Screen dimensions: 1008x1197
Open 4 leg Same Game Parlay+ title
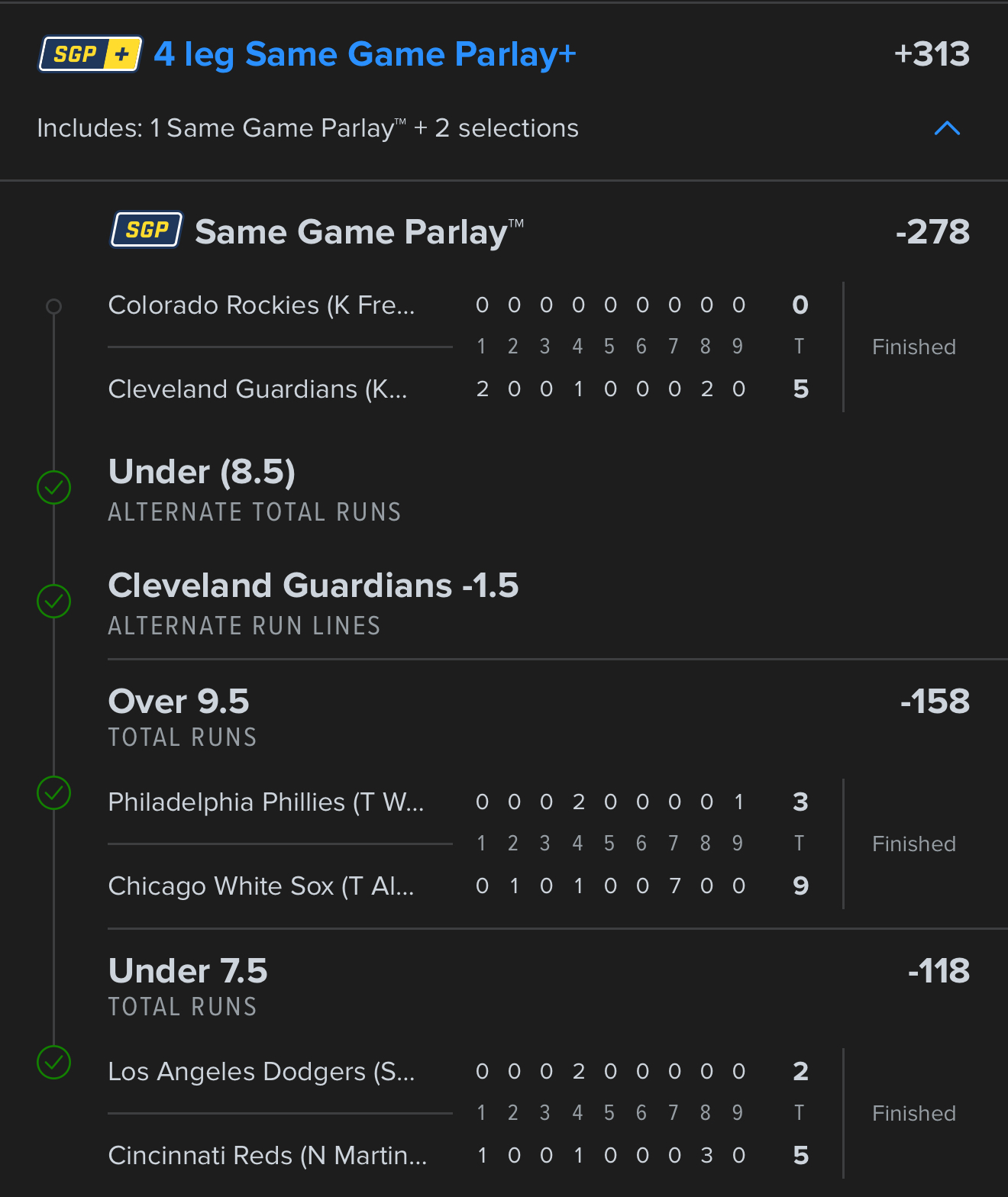(x=365, y=55)
